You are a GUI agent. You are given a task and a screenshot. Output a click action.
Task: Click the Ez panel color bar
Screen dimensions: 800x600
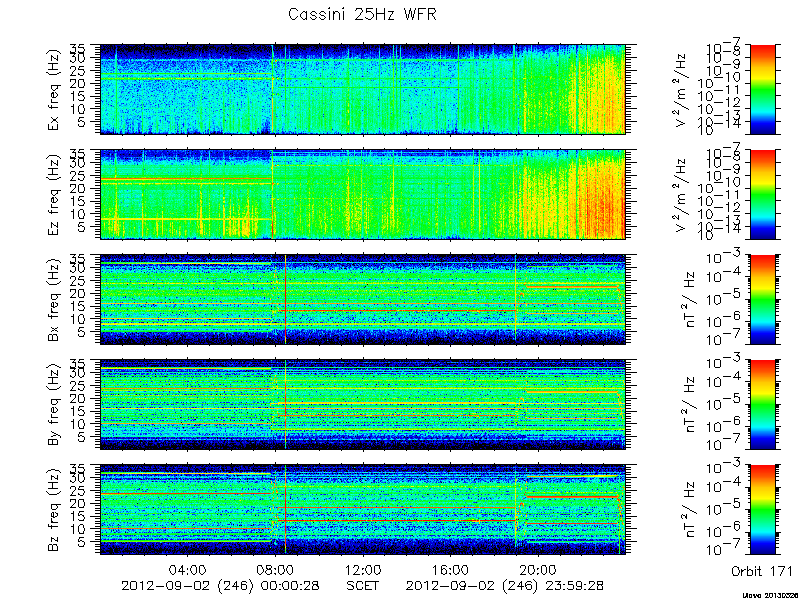click(762, 194)
